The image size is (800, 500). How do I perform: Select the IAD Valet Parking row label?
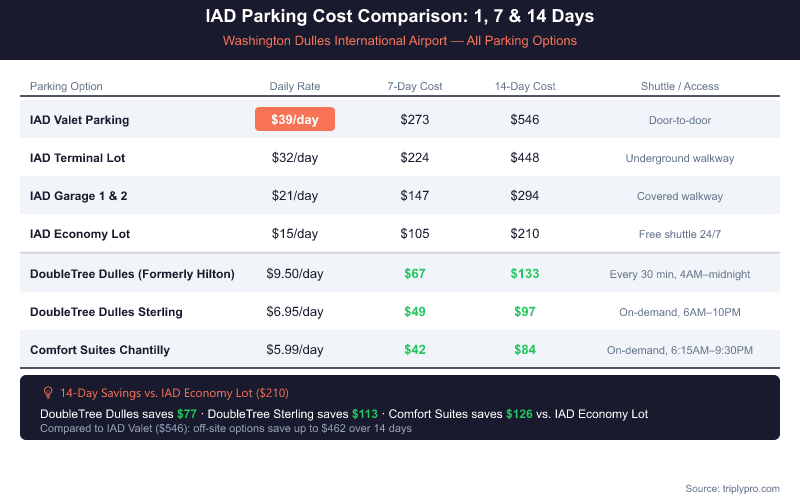pos(80,120)
